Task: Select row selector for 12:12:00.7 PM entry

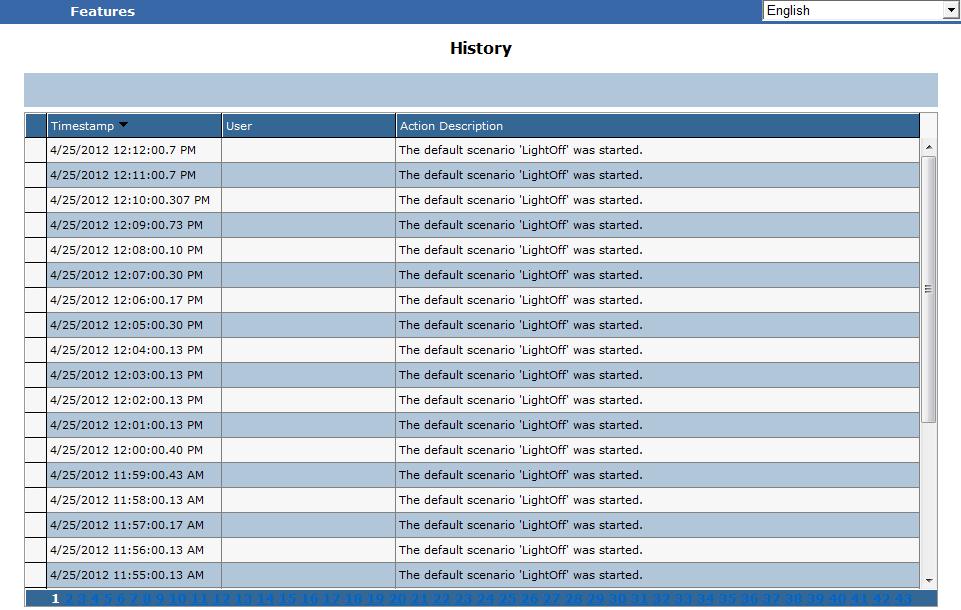Action: (x=36, y=150)
